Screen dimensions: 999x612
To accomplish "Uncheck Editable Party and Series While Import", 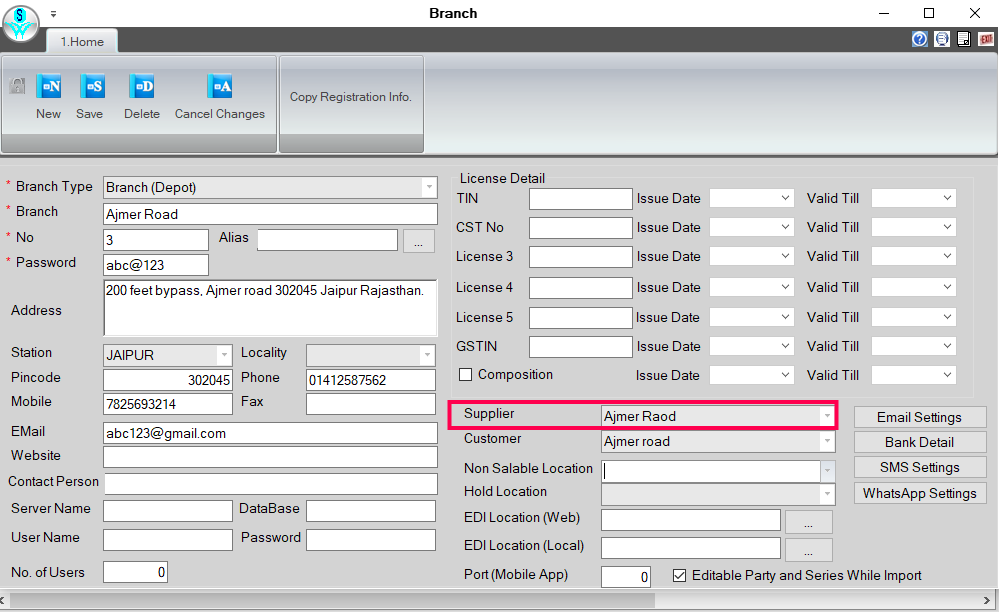I will 679,576.
